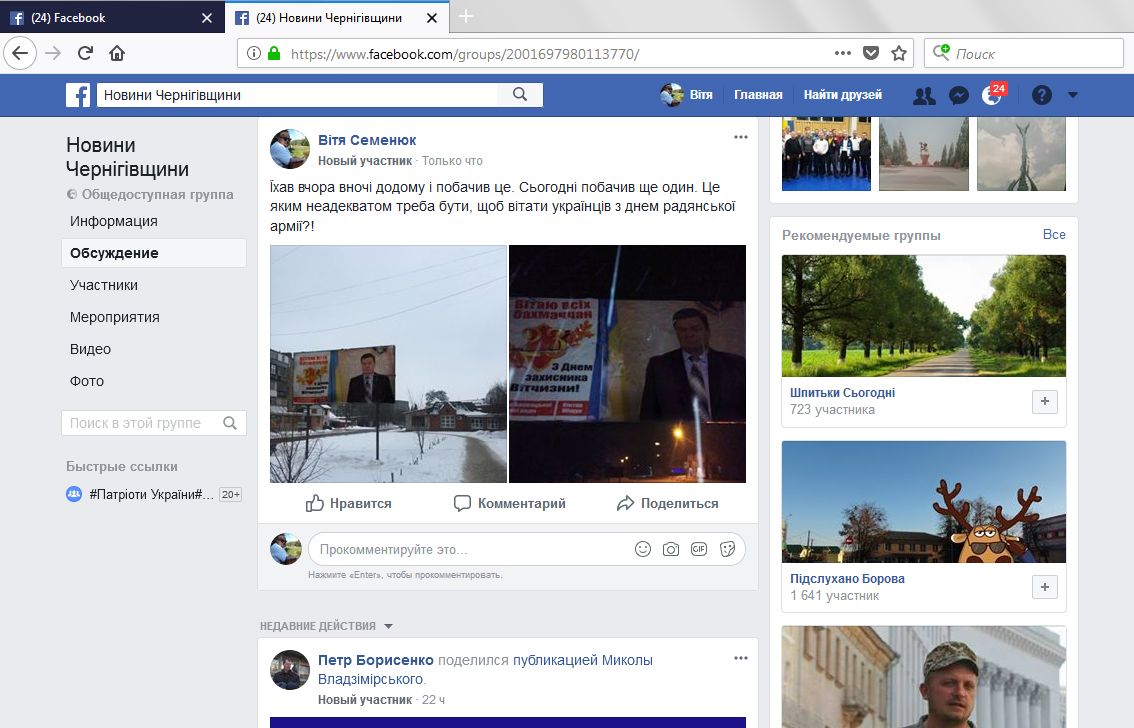Open Петр Борисенко profile name link
The image size is (1134, 728).
(x=375, y=660)
